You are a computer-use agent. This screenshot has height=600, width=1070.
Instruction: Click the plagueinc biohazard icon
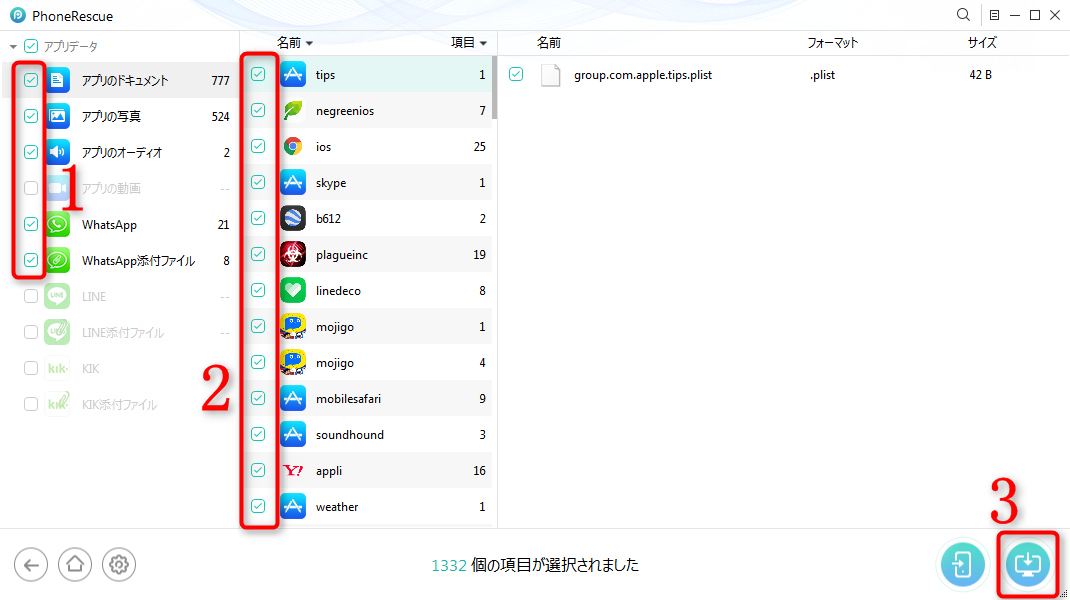293,255
